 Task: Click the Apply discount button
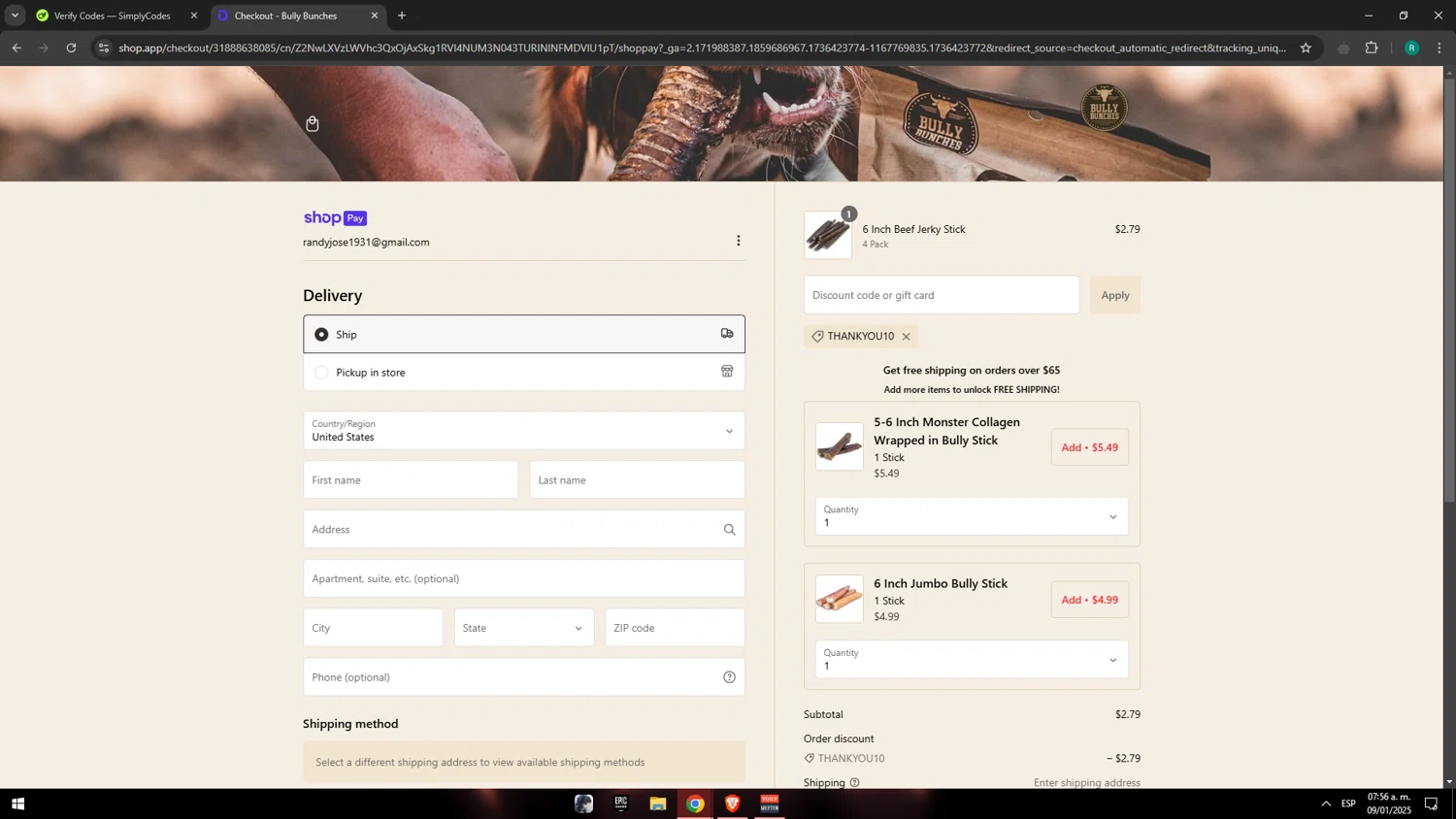point(1115,295)
